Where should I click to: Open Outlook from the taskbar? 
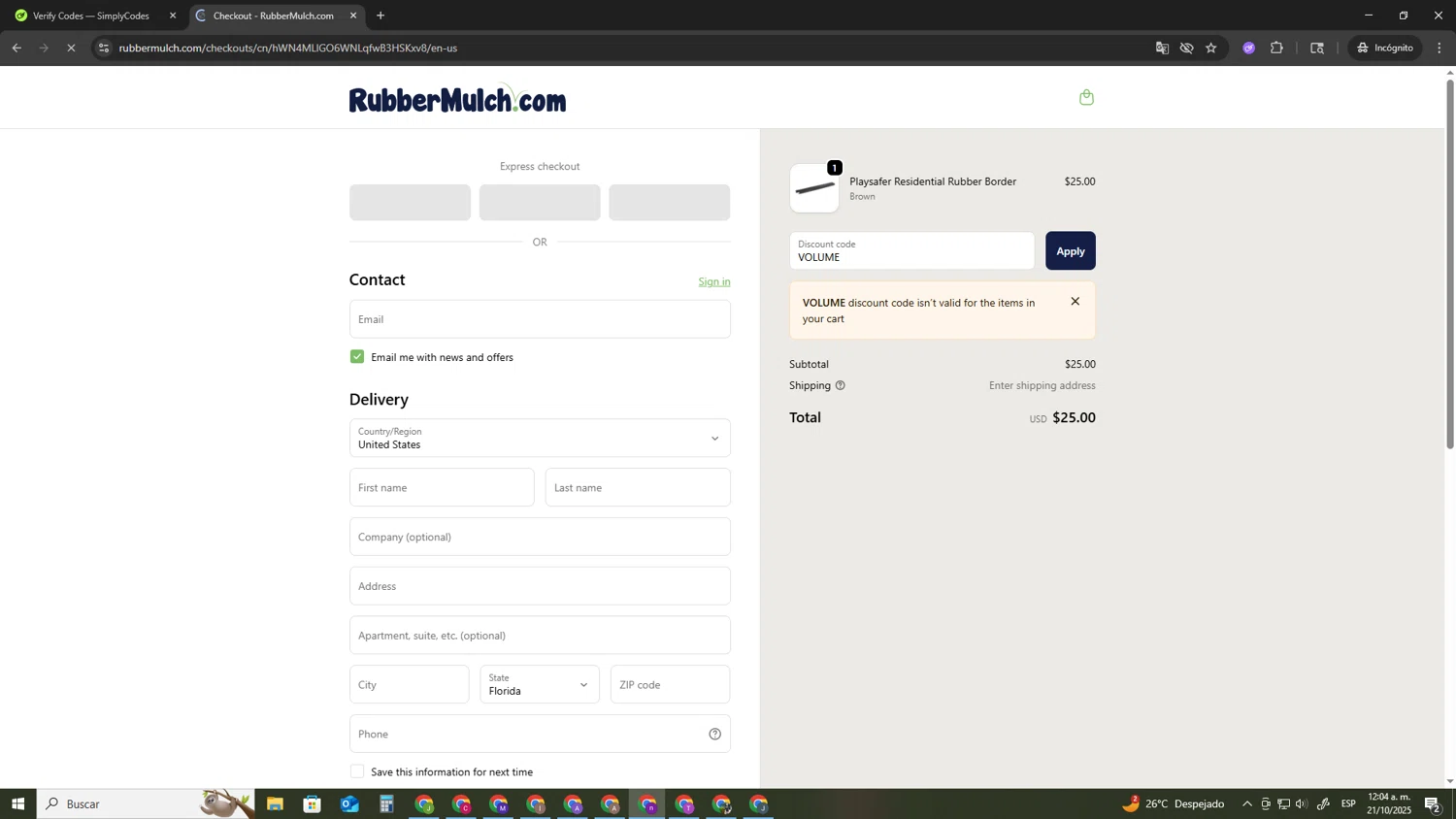click(x=349, y=803)
